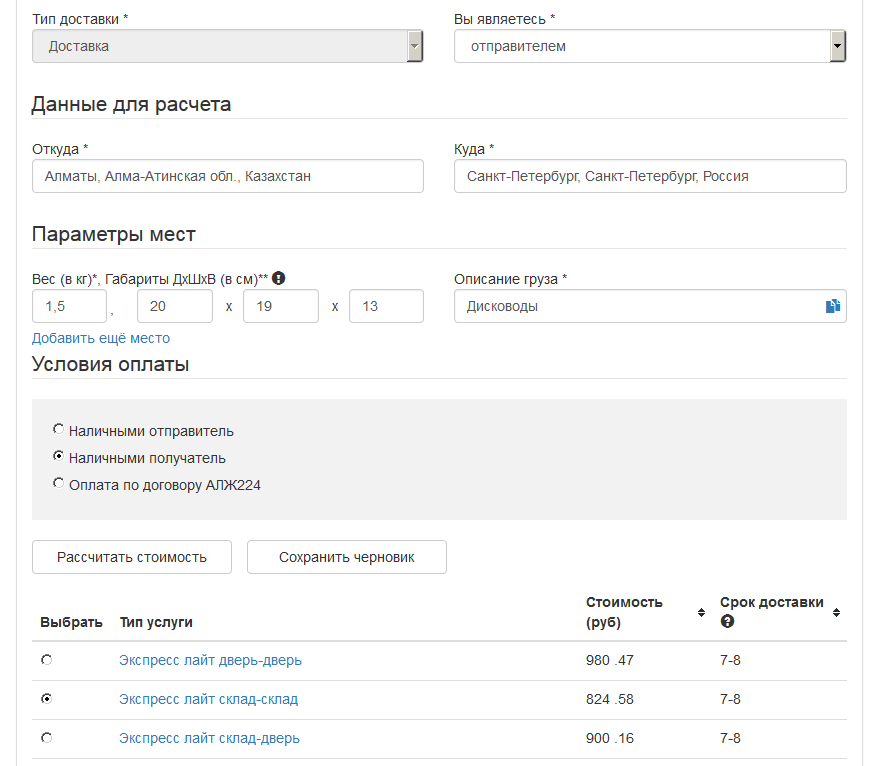Click the copy icon in cargo description field
The height and width of the screenshot is (766, 870).
tap(832, 307)
